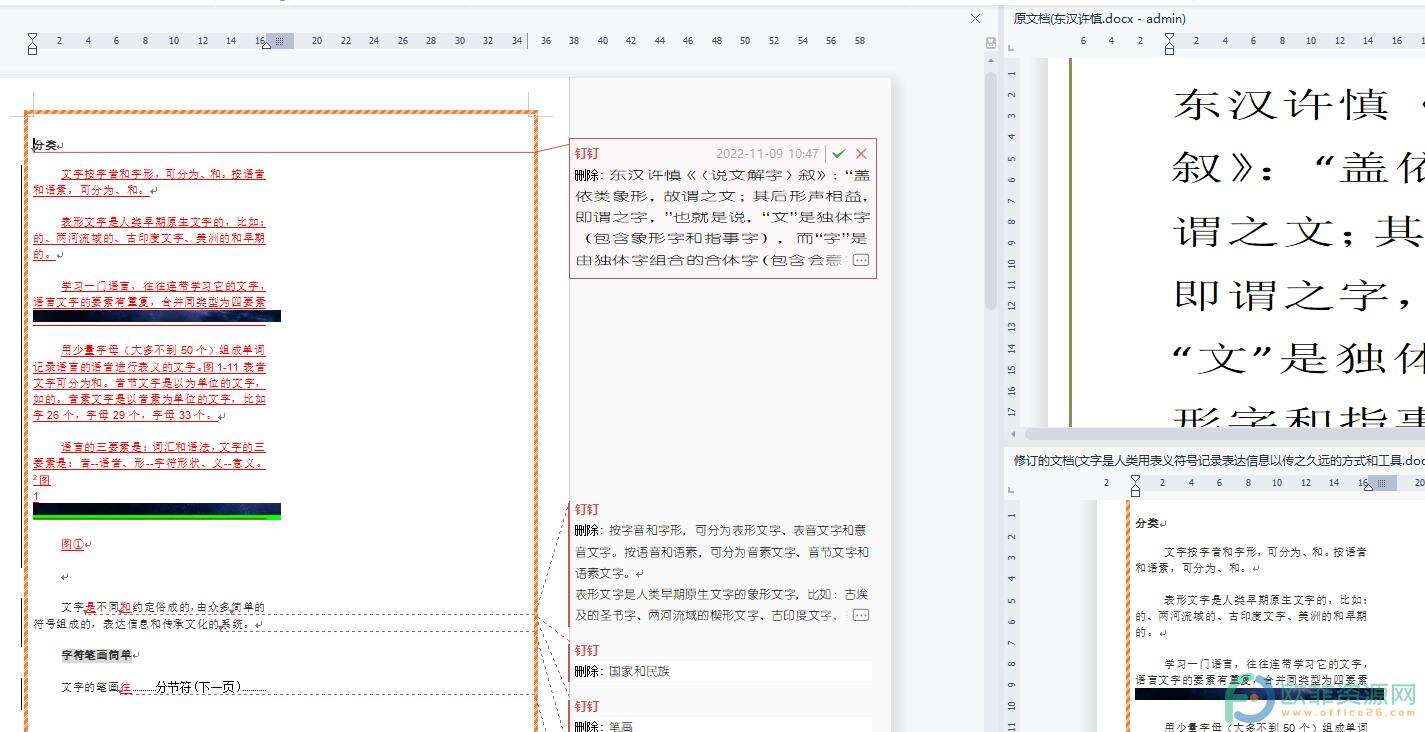Close the comparison document pane

click(975, 18)
